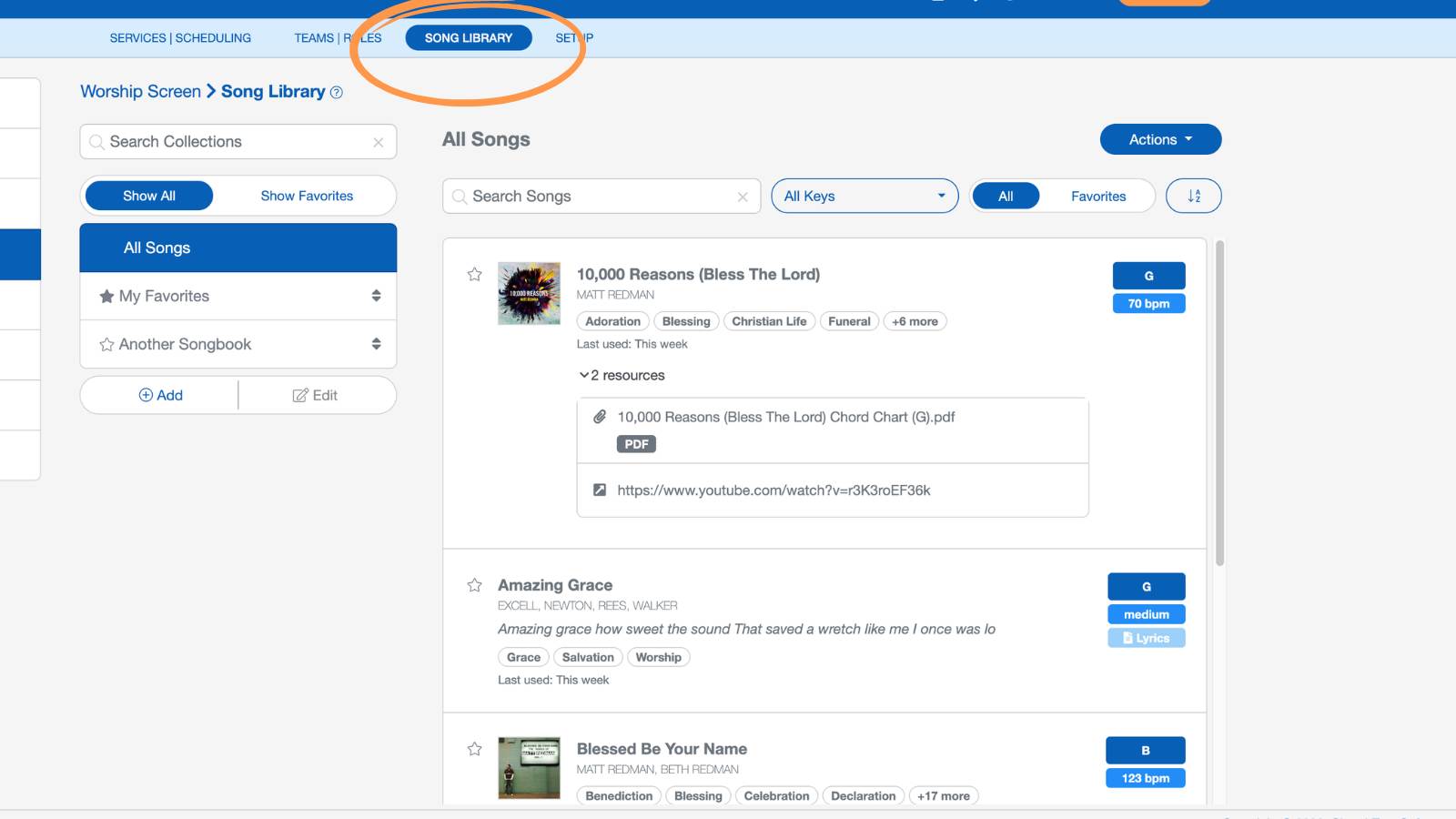Click the Adoration tag
The image size is (1456, 819).
[x=612, y=321]
